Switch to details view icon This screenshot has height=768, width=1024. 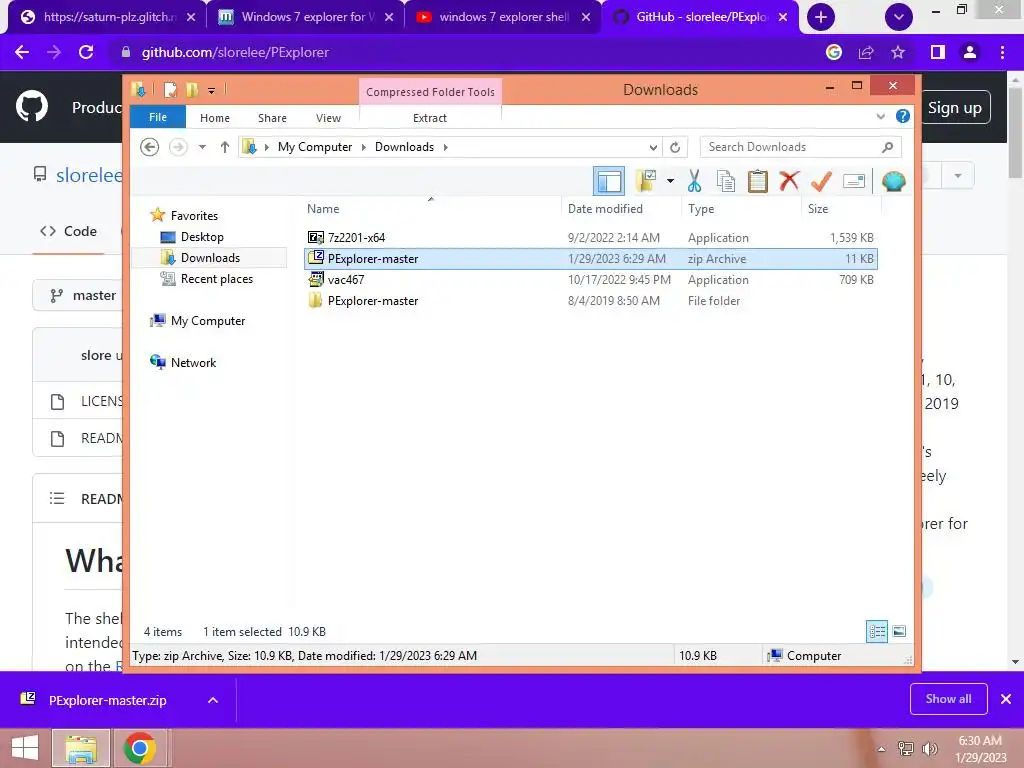point(877,632)
